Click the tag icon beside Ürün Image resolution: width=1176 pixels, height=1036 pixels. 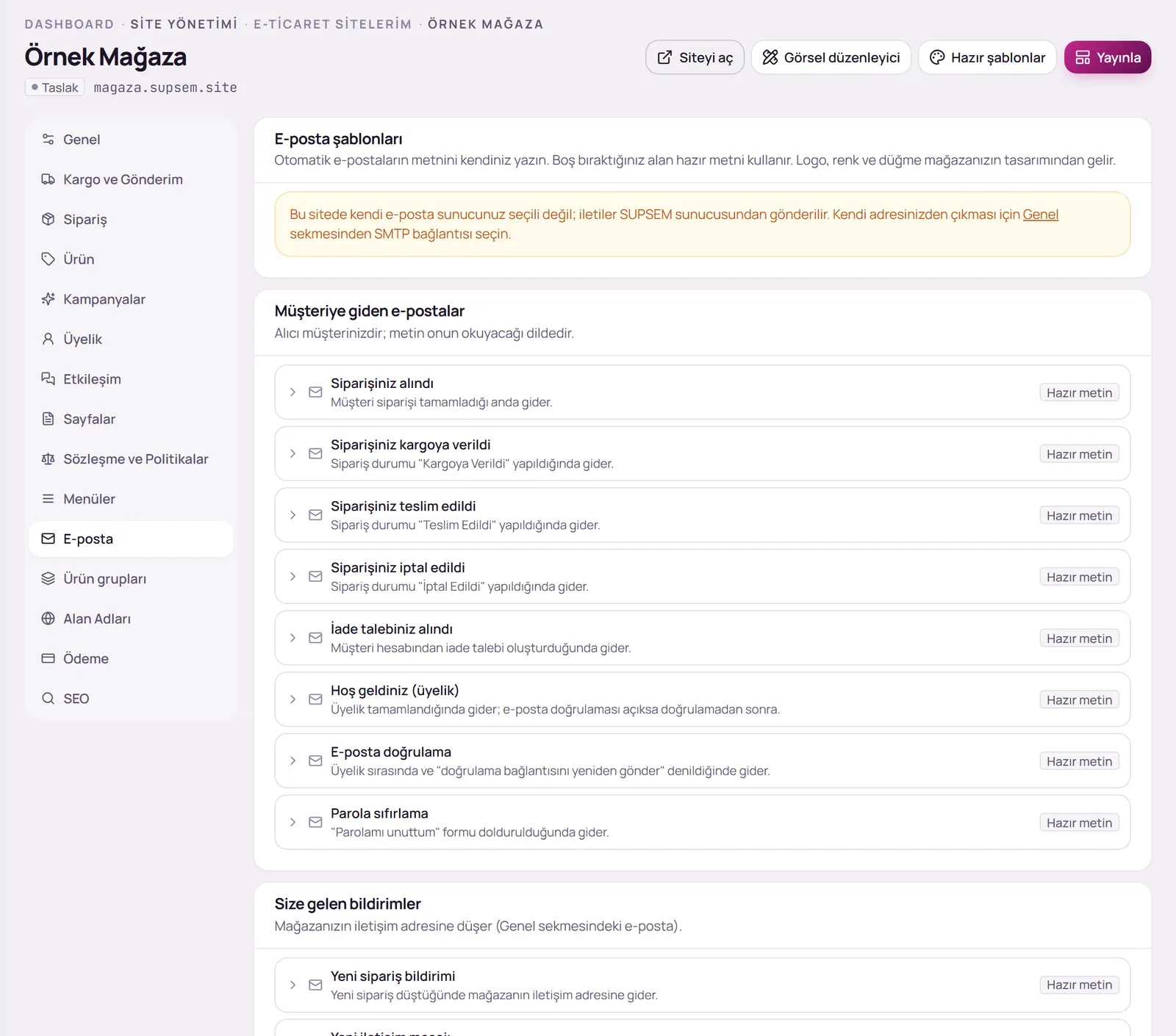point(48,259)
